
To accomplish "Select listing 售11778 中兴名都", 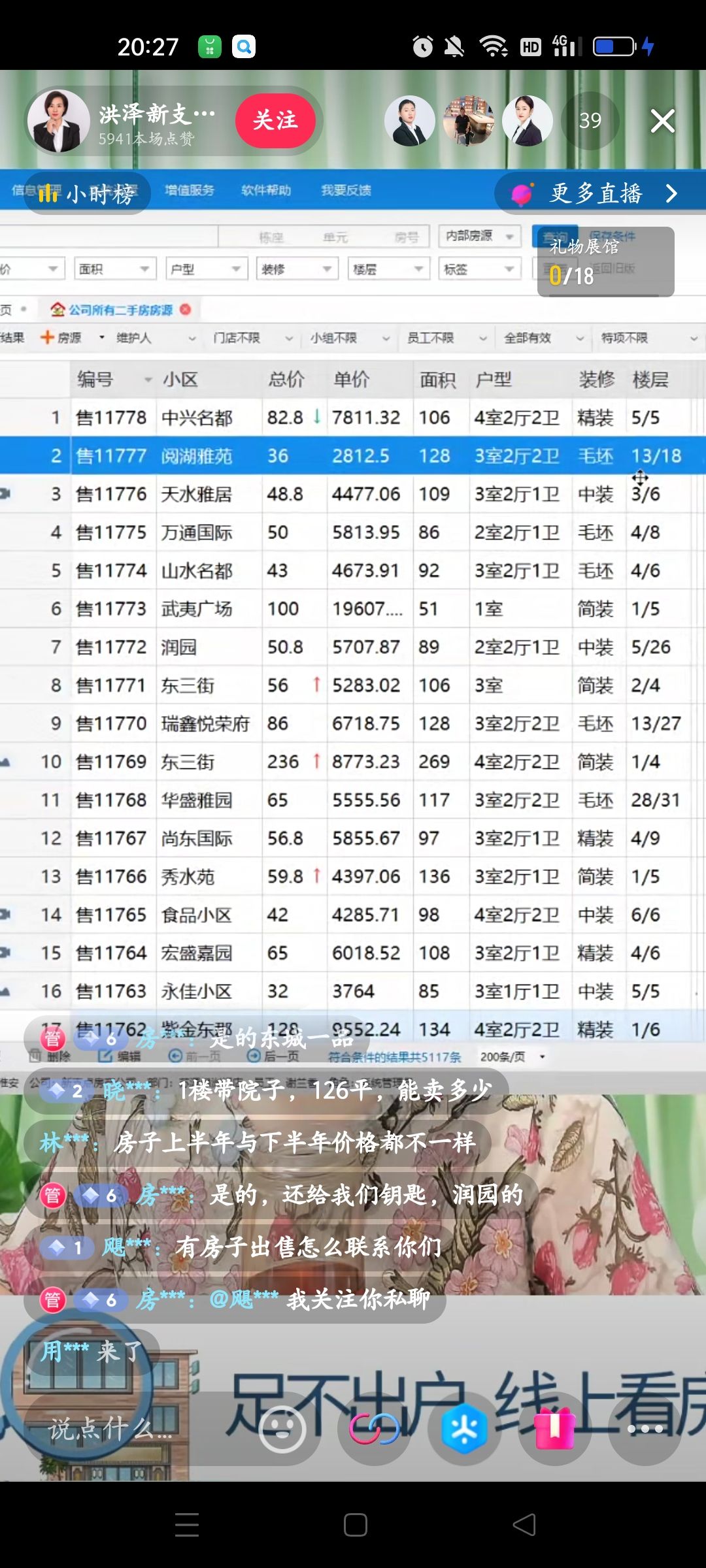I will point(353,417).
